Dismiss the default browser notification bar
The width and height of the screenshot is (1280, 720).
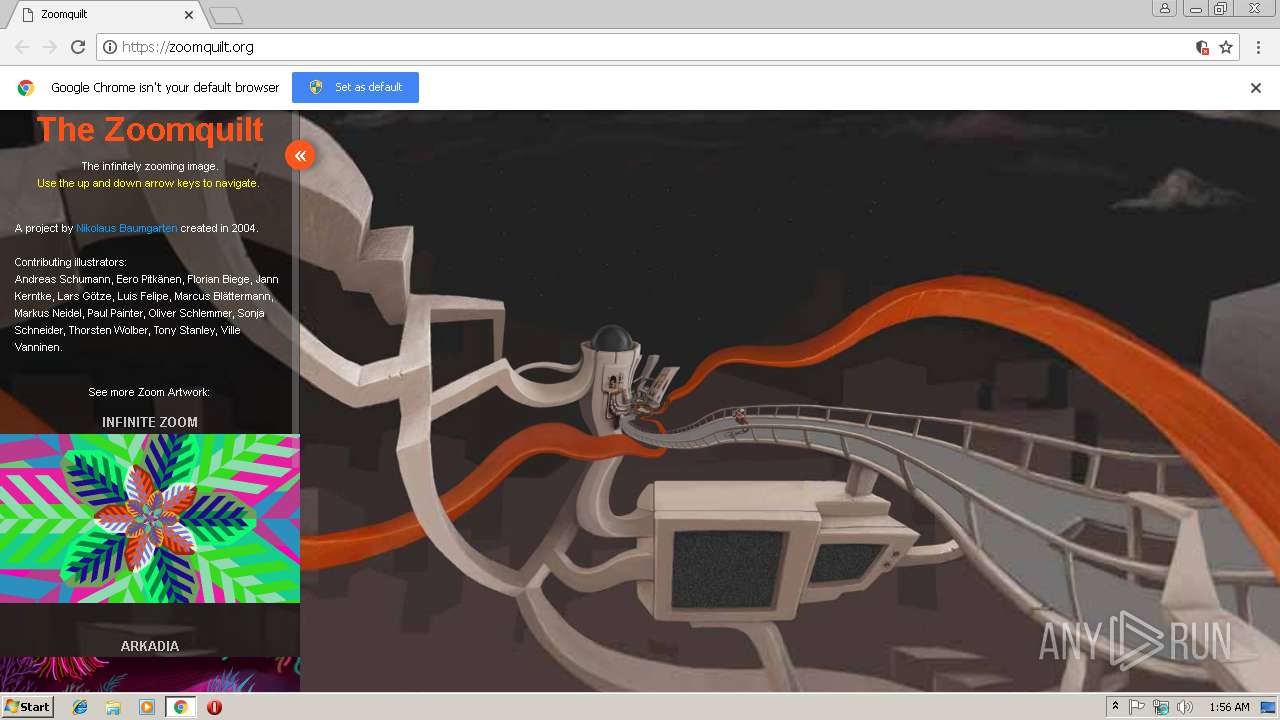pos(1256,88)
